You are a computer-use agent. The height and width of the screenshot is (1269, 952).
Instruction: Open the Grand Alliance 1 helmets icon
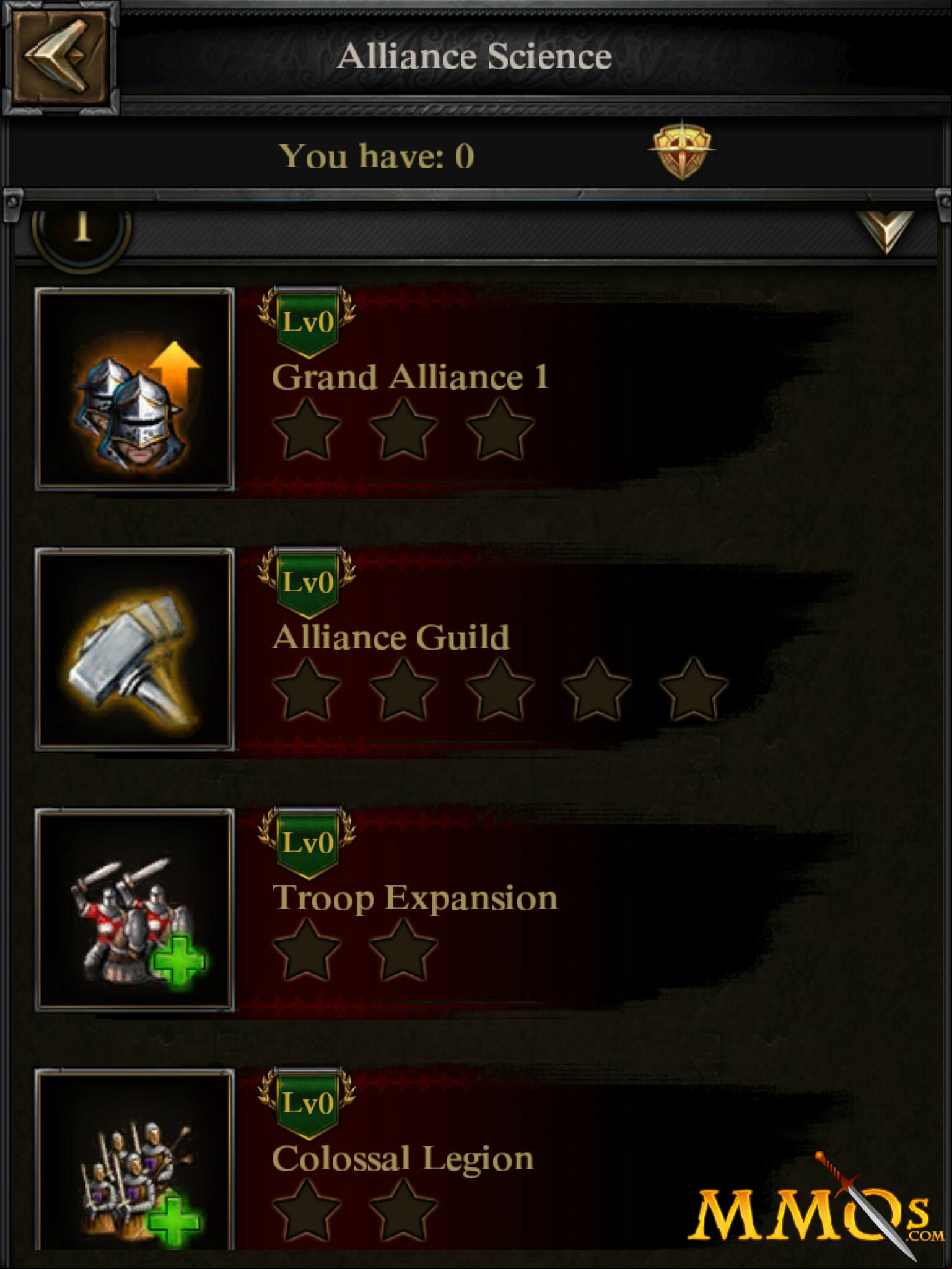pos(135,390)
